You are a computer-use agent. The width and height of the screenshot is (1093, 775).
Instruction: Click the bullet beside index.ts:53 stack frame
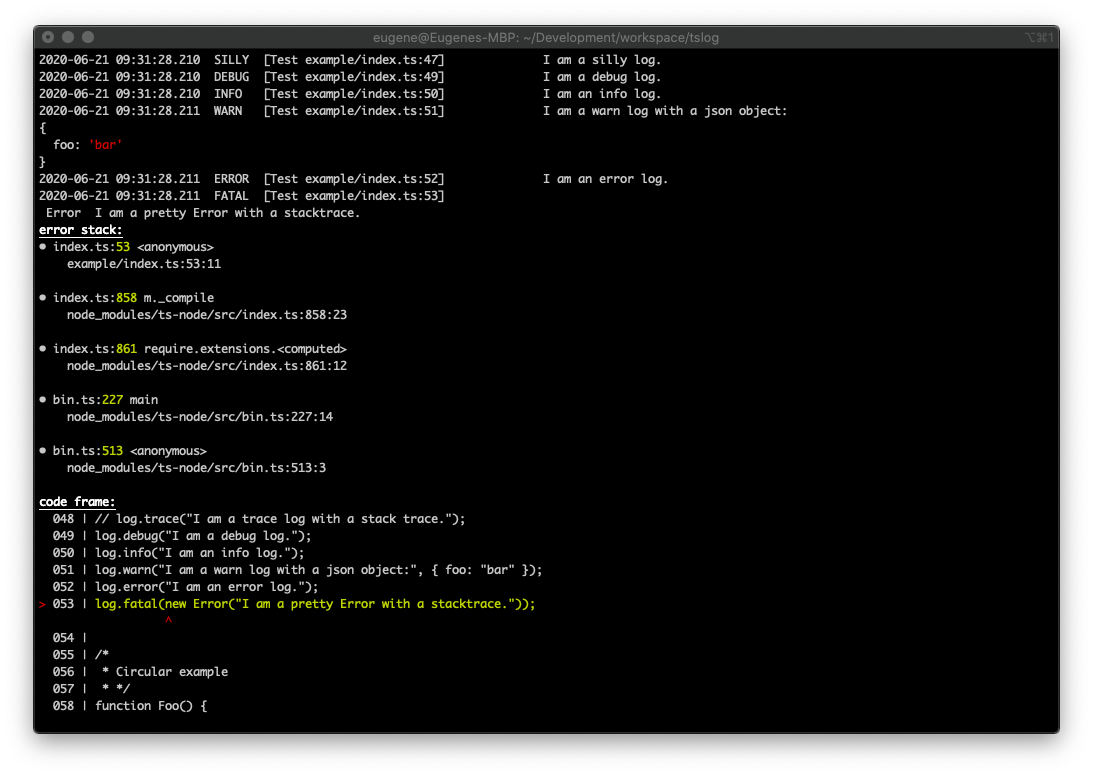pyautogui.click(x=41, y=246)
